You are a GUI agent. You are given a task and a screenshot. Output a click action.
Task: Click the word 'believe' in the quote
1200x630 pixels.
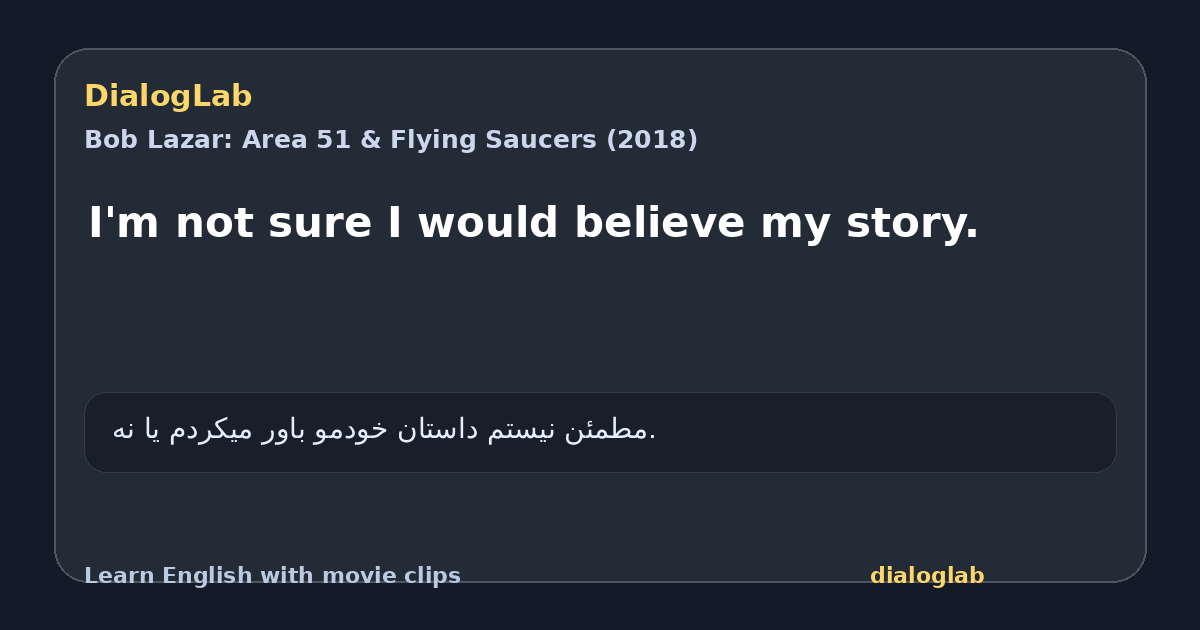pyautogui.click(x=659, y=223)
